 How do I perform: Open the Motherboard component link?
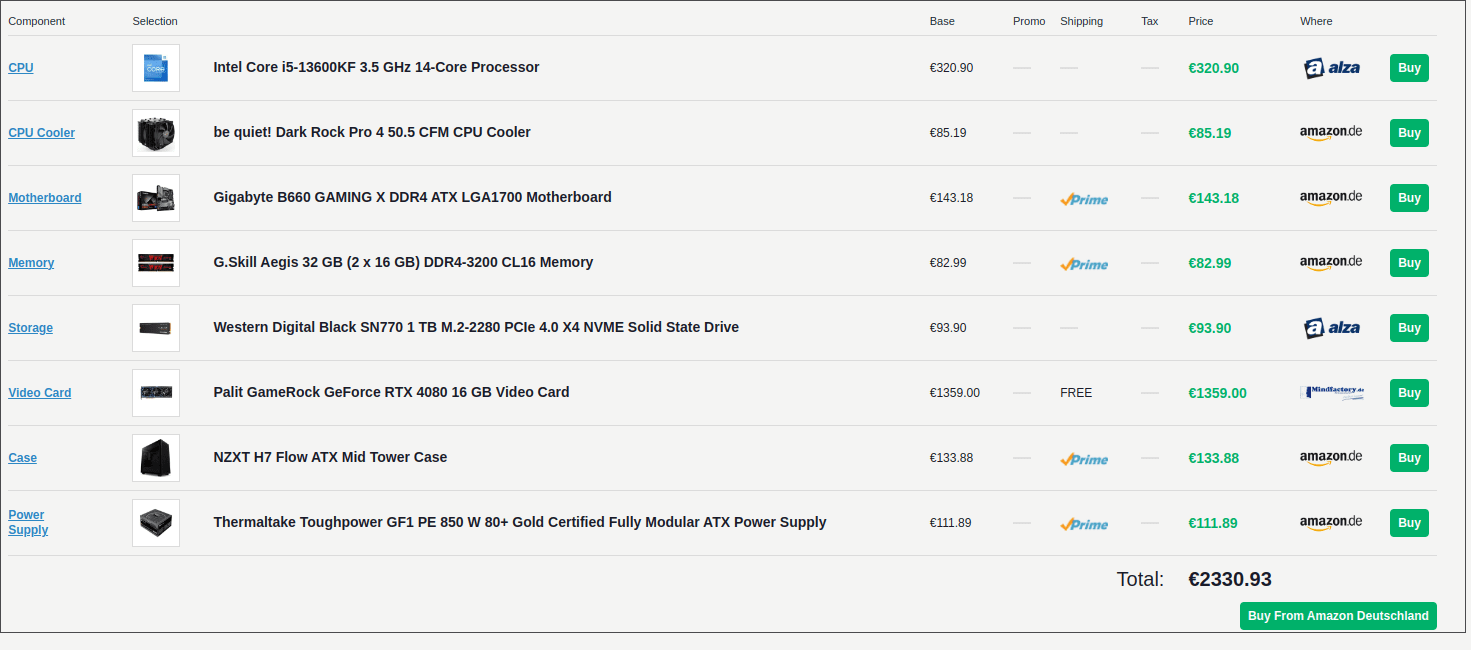45,198
